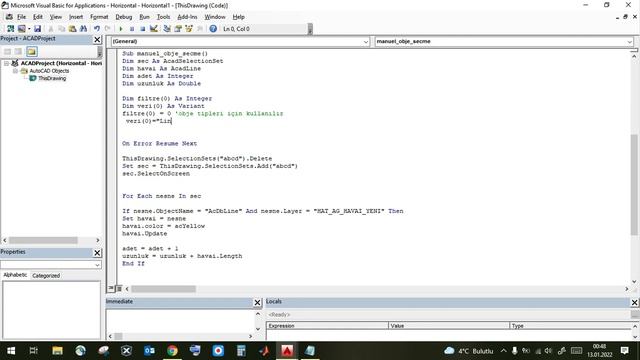Click the Project panel horizontal scrollbar thumb
640x360 pixels.
coord(43,240)
